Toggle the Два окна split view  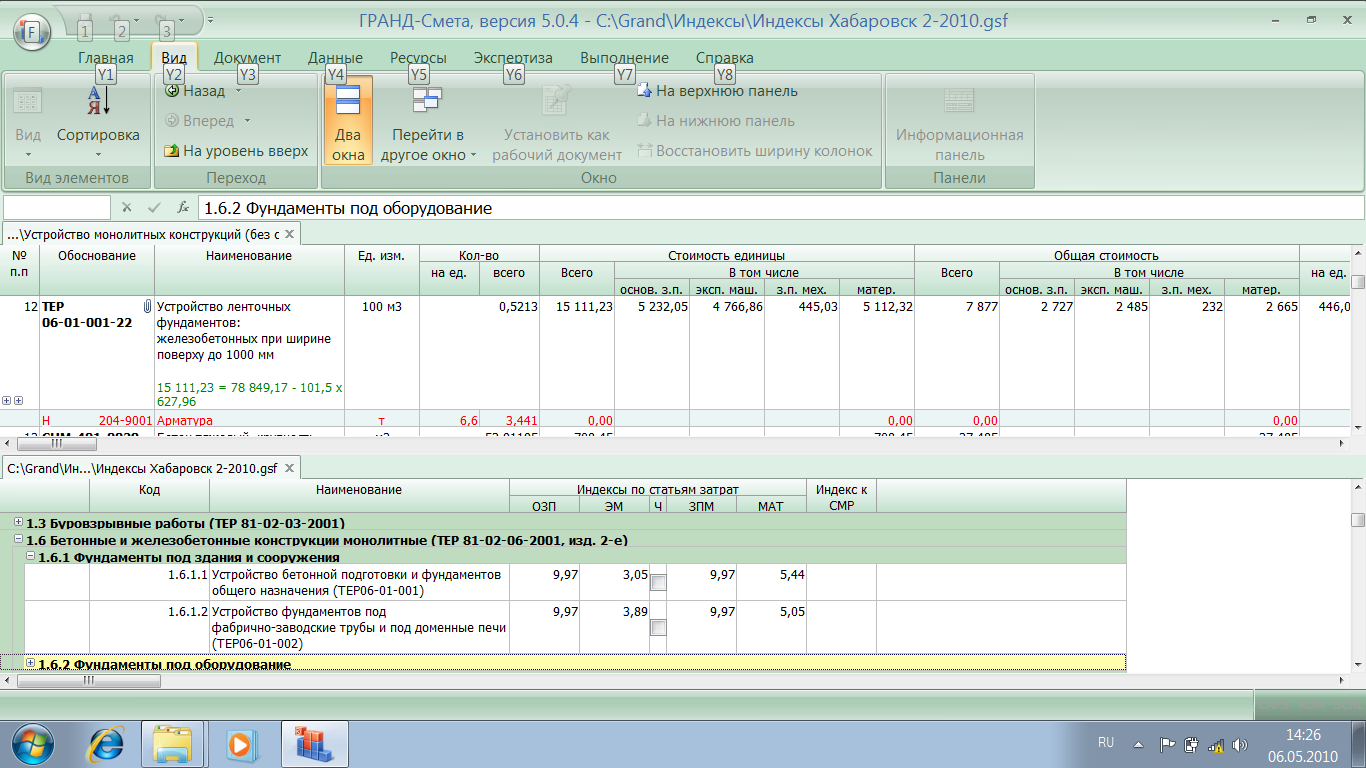(x=348, y=120)
